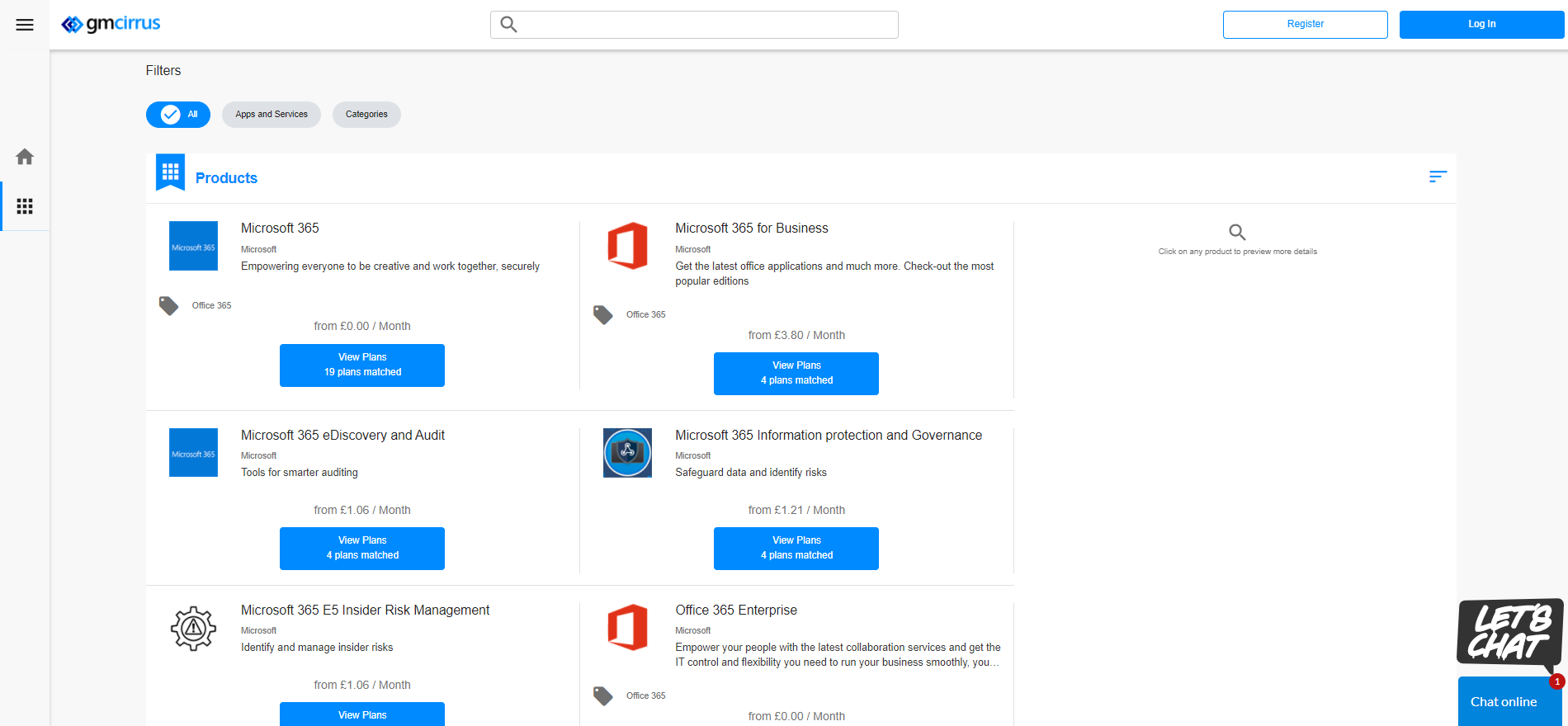Open the Microsoft 365 product title
Screen dimensions: 1568x726
point(280,229)
